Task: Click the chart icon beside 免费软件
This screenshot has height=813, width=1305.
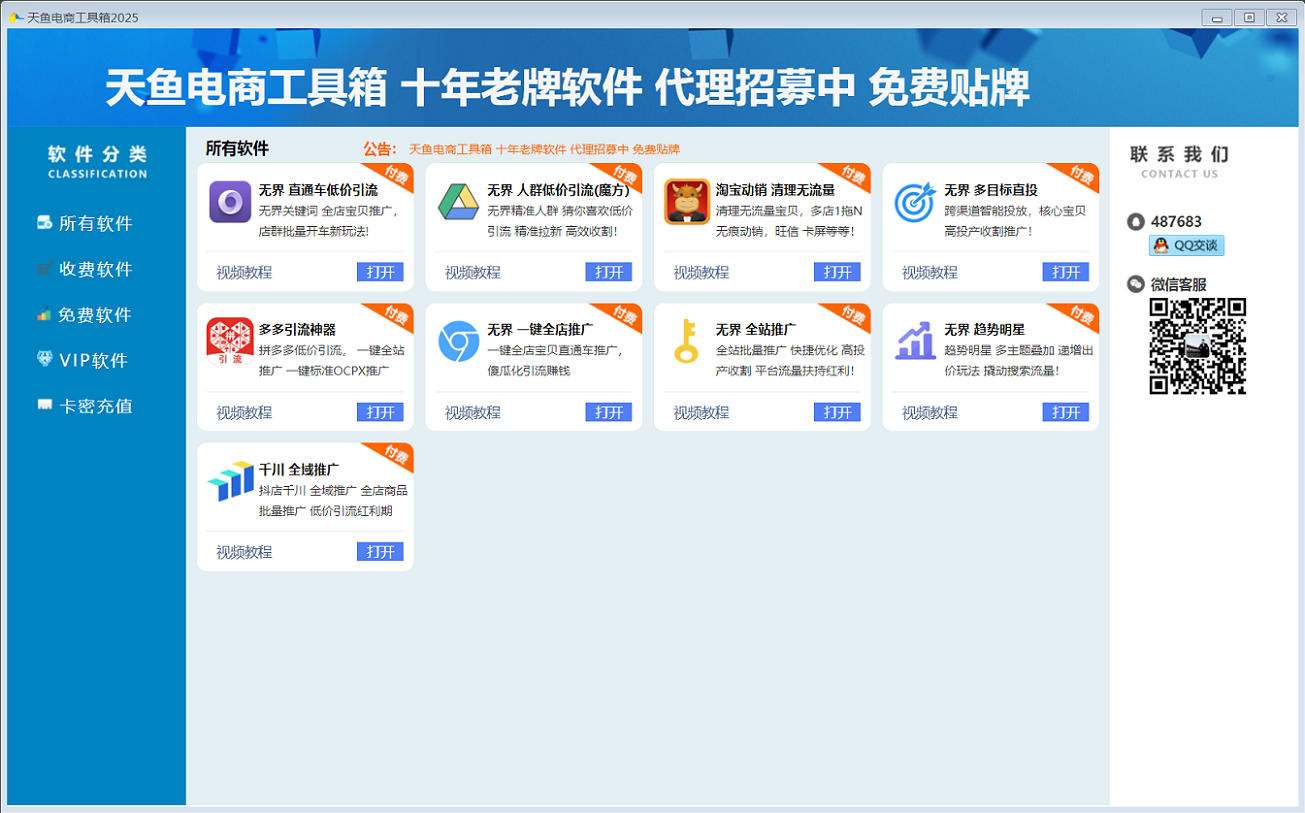Action: 44,315
